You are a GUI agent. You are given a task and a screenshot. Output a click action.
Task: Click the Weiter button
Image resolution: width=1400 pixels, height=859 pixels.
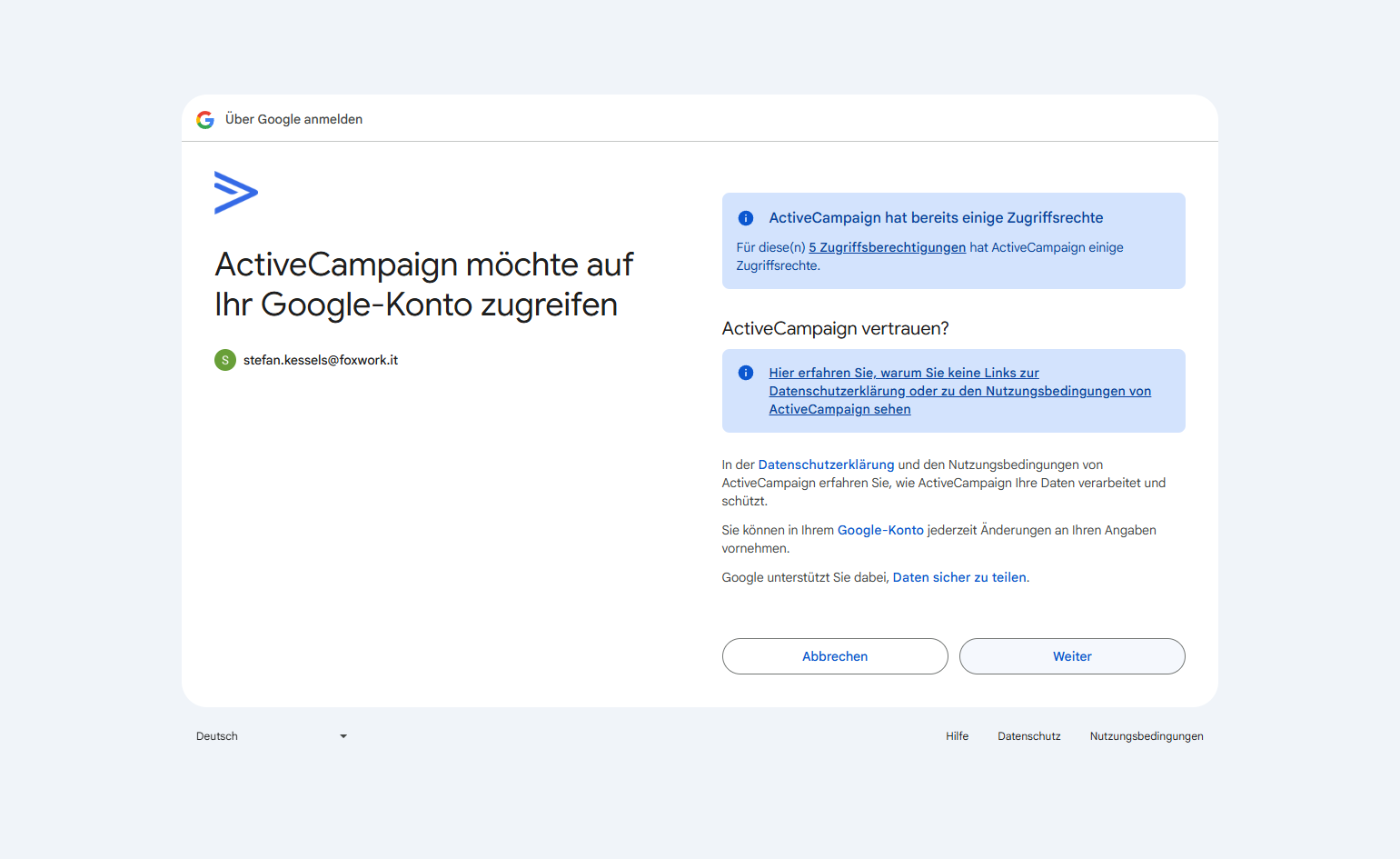[1072, 656]
